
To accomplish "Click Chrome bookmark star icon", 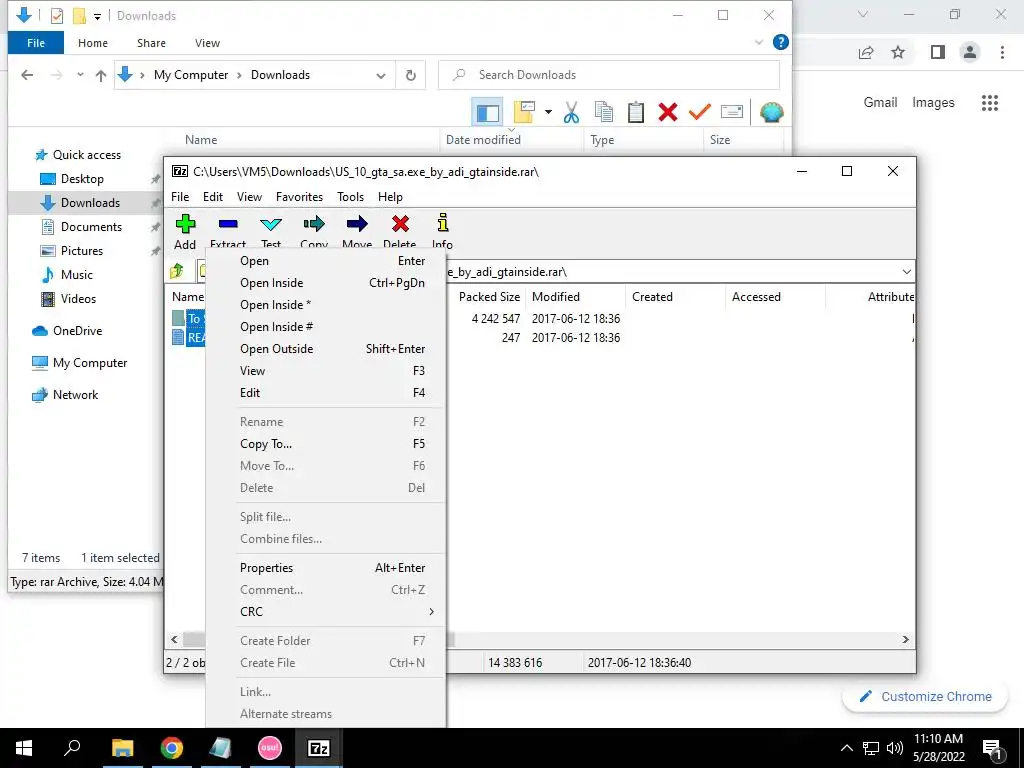I will click(x=899, y=52).
